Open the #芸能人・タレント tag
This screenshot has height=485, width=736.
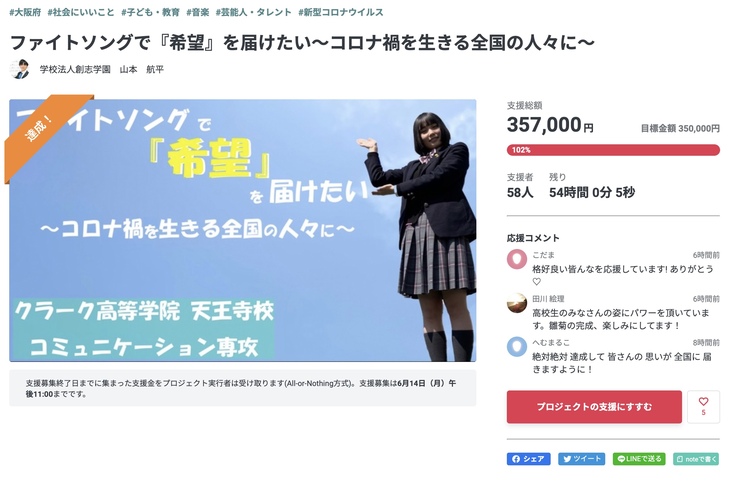pos(253,12)
